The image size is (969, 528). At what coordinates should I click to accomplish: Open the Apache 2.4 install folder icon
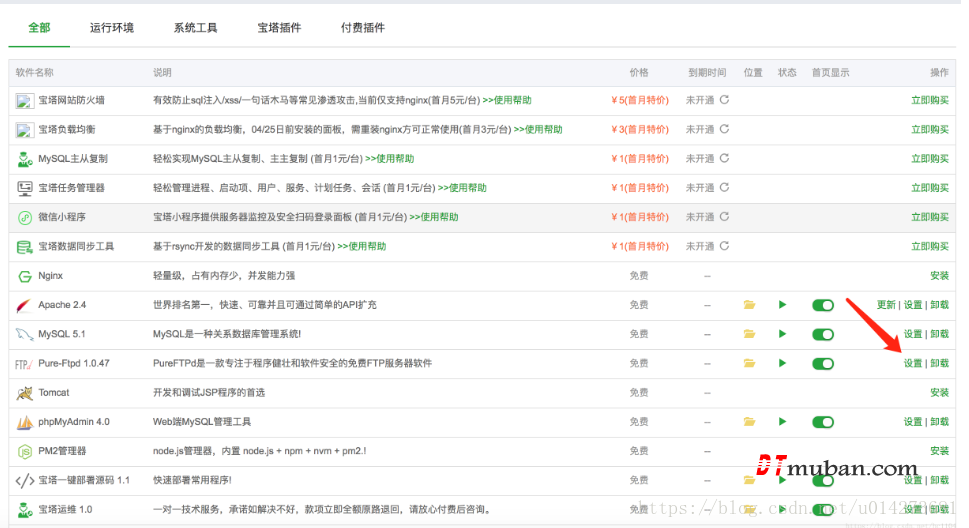[749, 305]
